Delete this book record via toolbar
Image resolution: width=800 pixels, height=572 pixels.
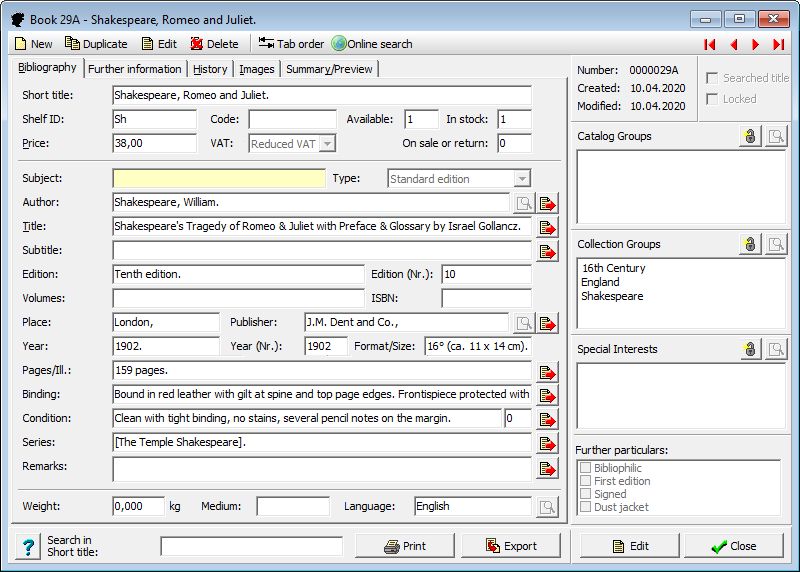(x=214, y=44)
